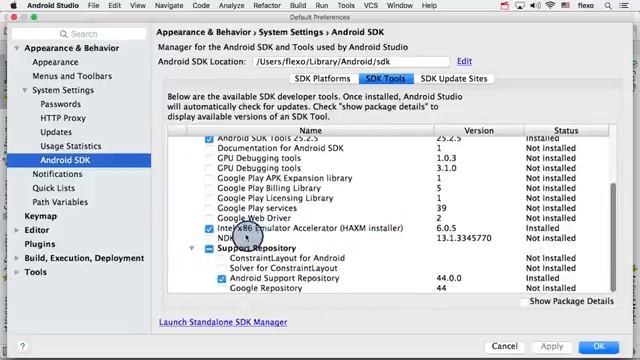This screenshot has width=640, height=360.
Task: Focus the preferences search field
Action: (79, 34)
